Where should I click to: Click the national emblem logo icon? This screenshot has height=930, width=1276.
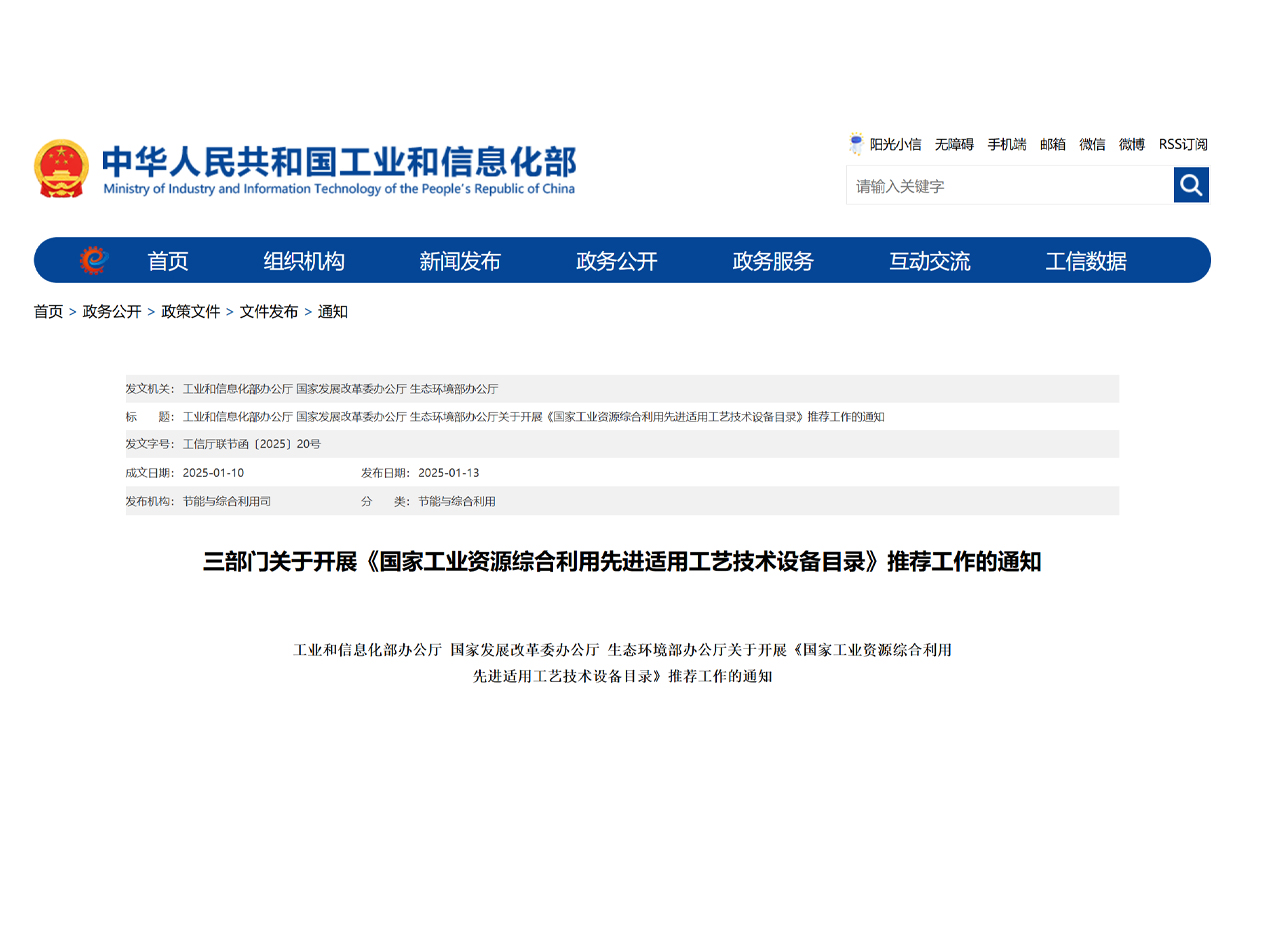coord(61,168)
